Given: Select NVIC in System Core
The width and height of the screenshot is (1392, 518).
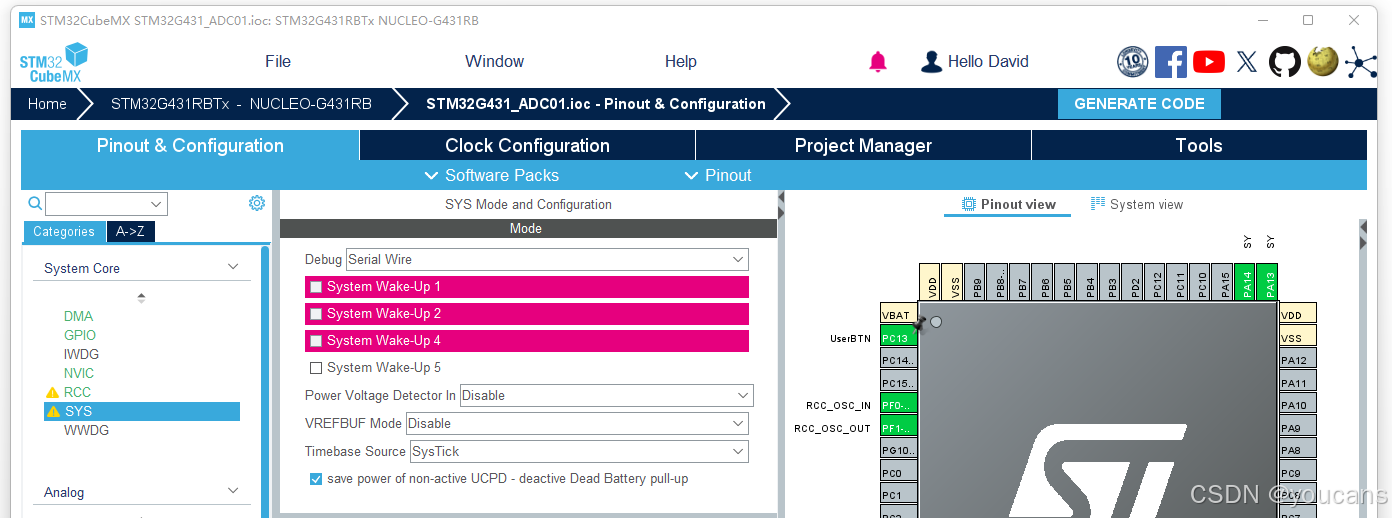Looking at the screenshot, I should click(x=79, y=373).
